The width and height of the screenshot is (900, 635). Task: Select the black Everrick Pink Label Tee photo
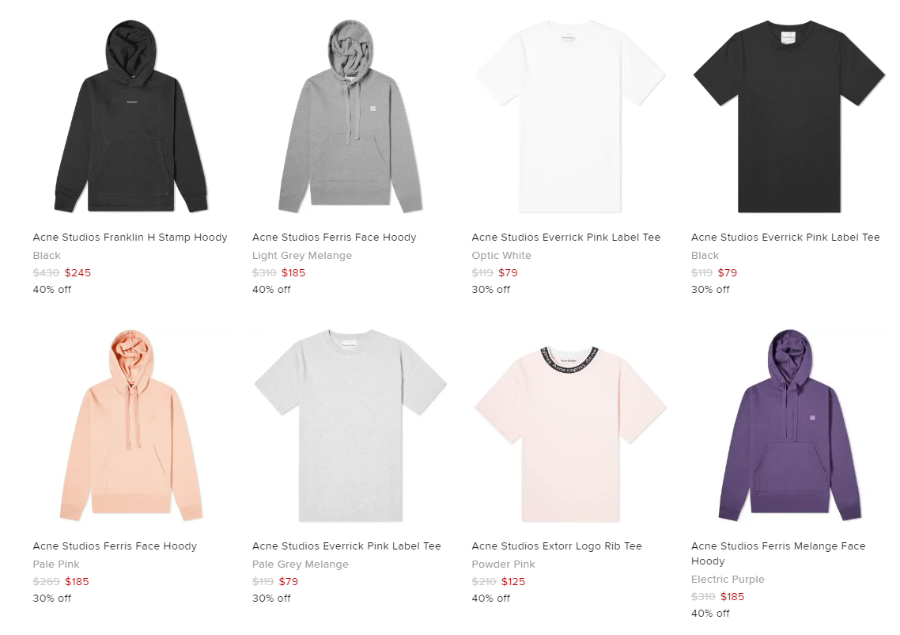click(789, 117)
